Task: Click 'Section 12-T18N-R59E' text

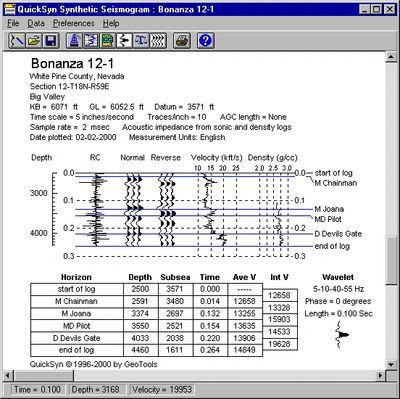Action: pyautogui.click(x=70, y=87)
